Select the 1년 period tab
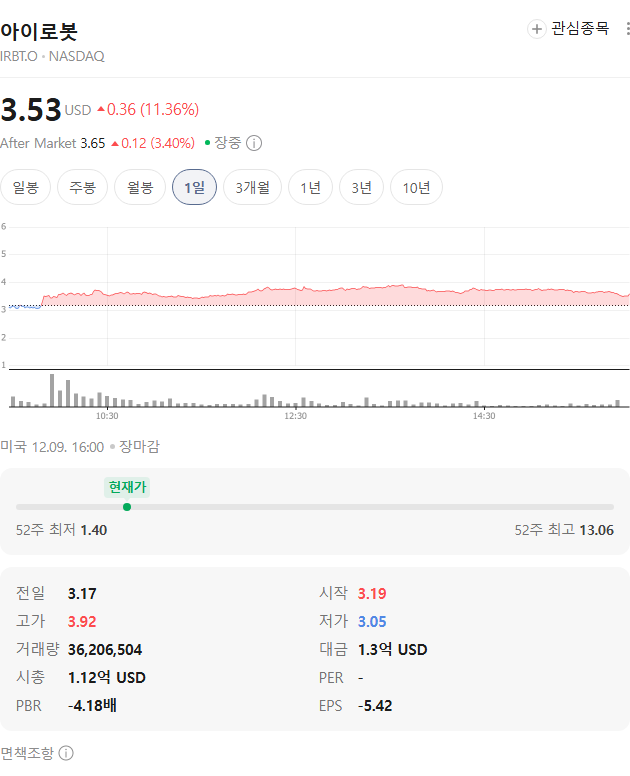The width and height of the screenshot is (630, 776). click(x=310, y=187)
